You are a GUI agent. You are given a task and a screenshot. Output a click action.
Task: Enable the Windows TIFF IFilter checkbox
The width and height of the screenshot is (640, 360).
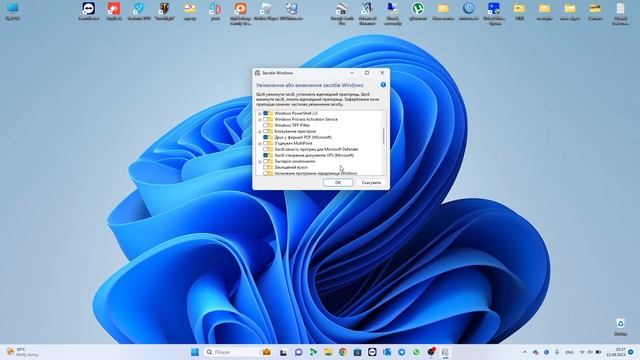coord(266,125)
